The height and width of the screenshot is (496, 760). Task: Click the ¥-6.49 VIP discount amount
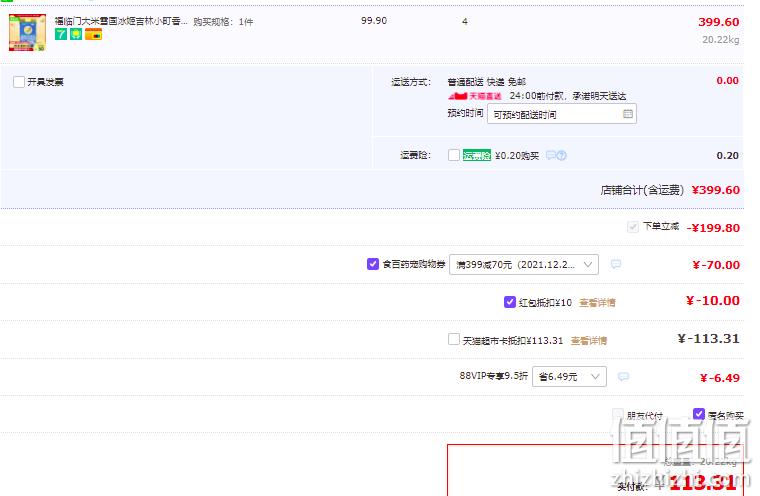tap(720, 378)
